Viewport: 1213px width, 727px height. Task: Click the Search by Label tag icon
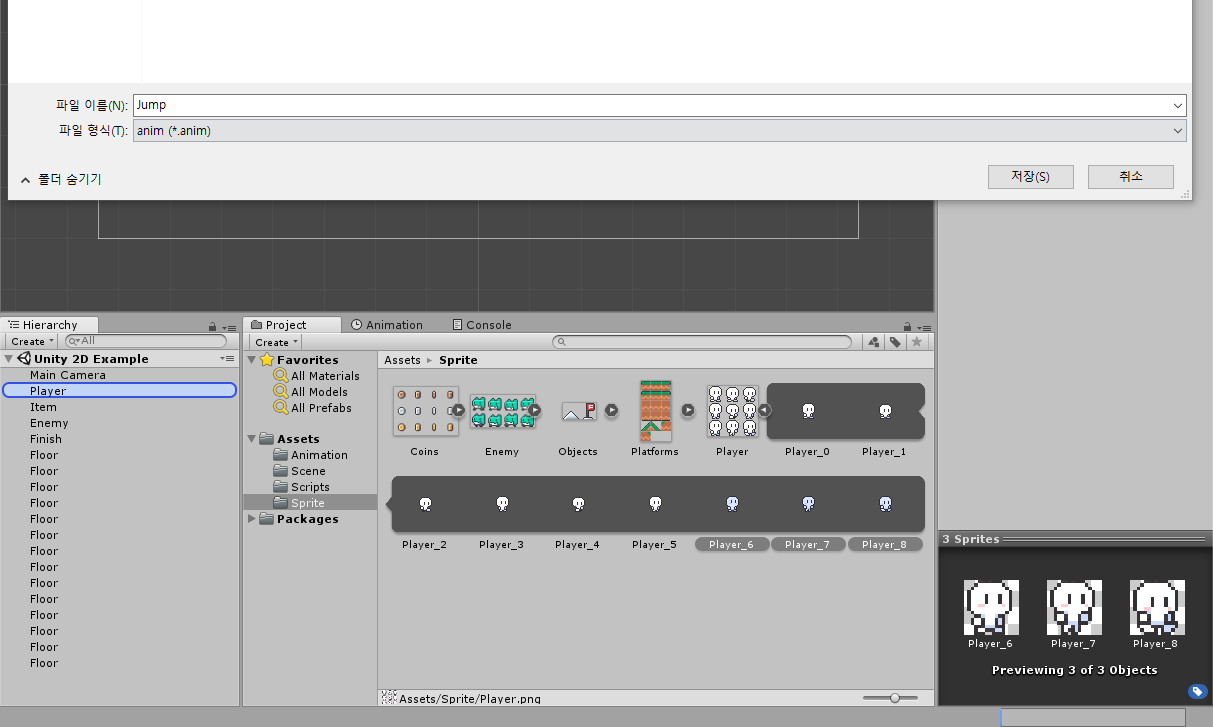[x=895, y=342]
